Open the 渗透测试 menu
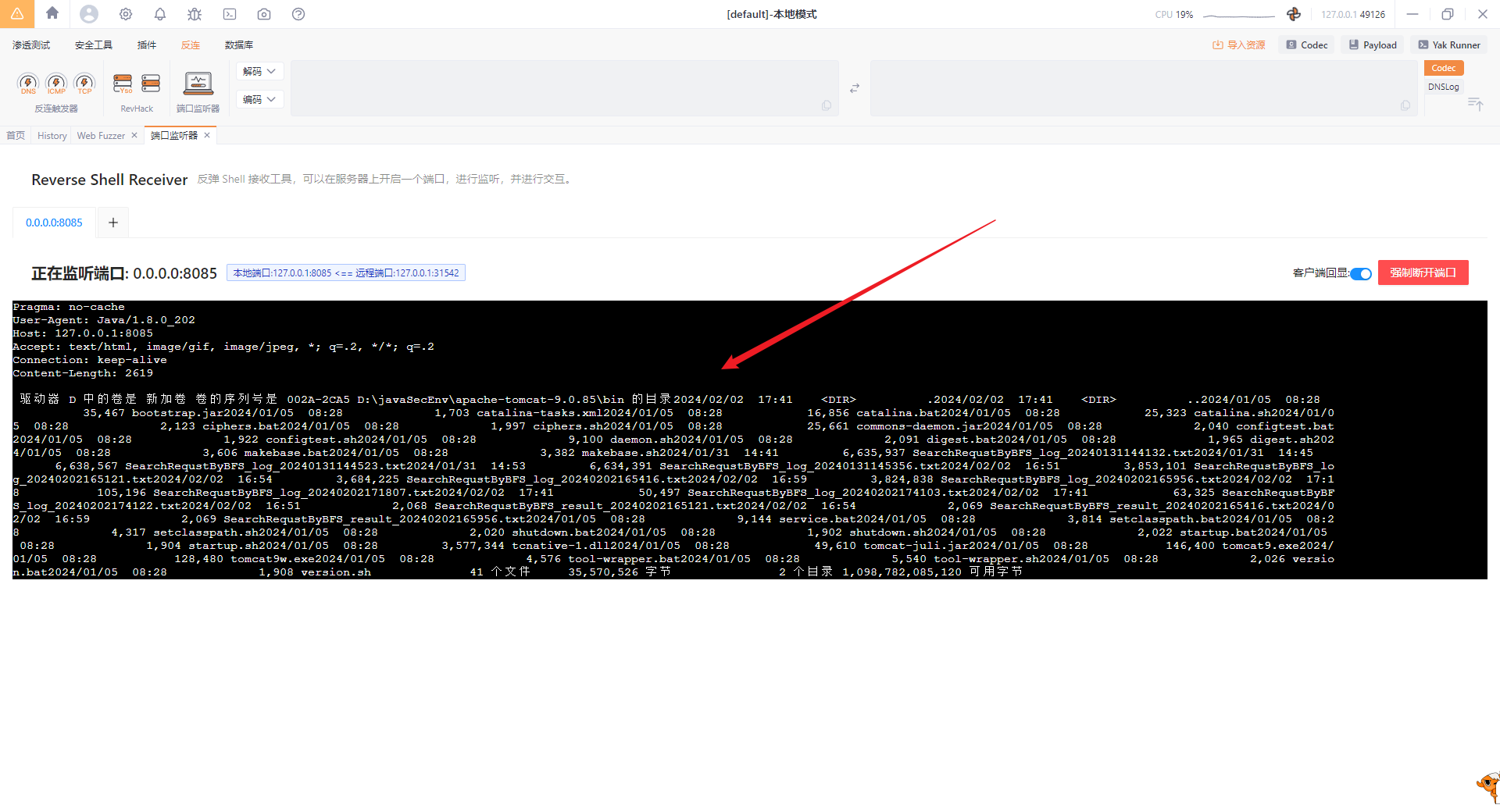The image size is (1500, 812). coord(31,45)
